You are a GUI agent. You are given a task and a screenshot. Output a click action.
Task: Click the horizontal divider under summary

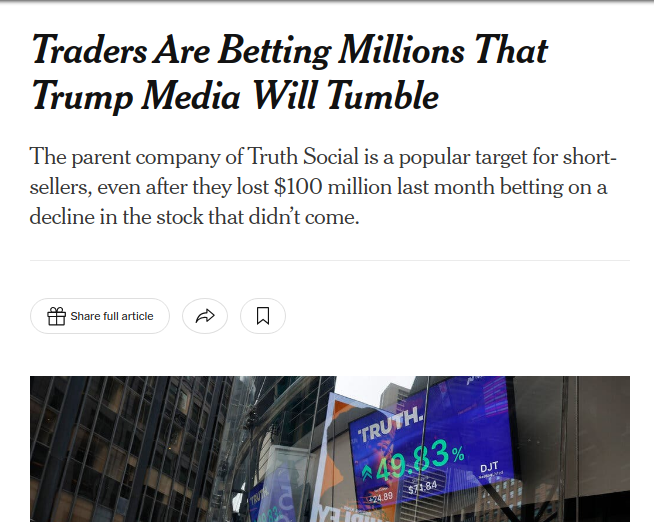(x=330, y=261)
